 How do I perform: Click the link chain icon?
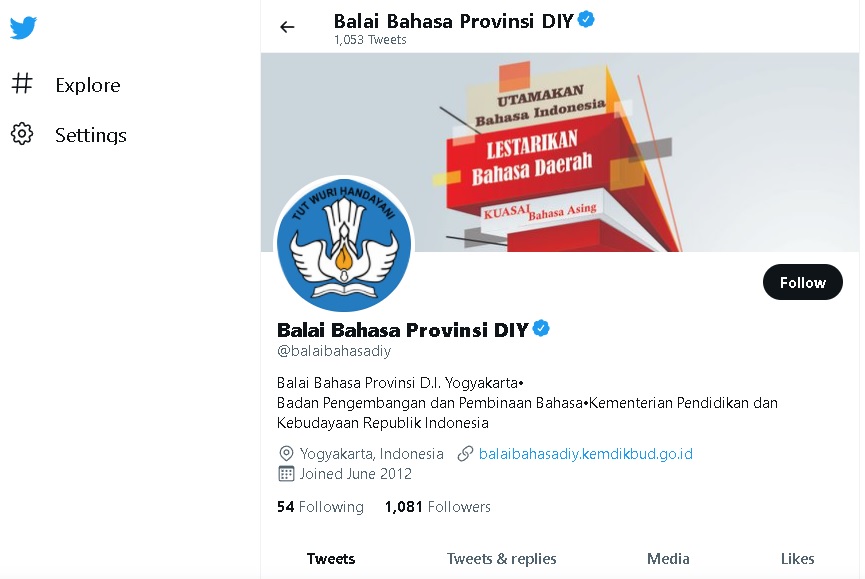[x=465, y=454]
